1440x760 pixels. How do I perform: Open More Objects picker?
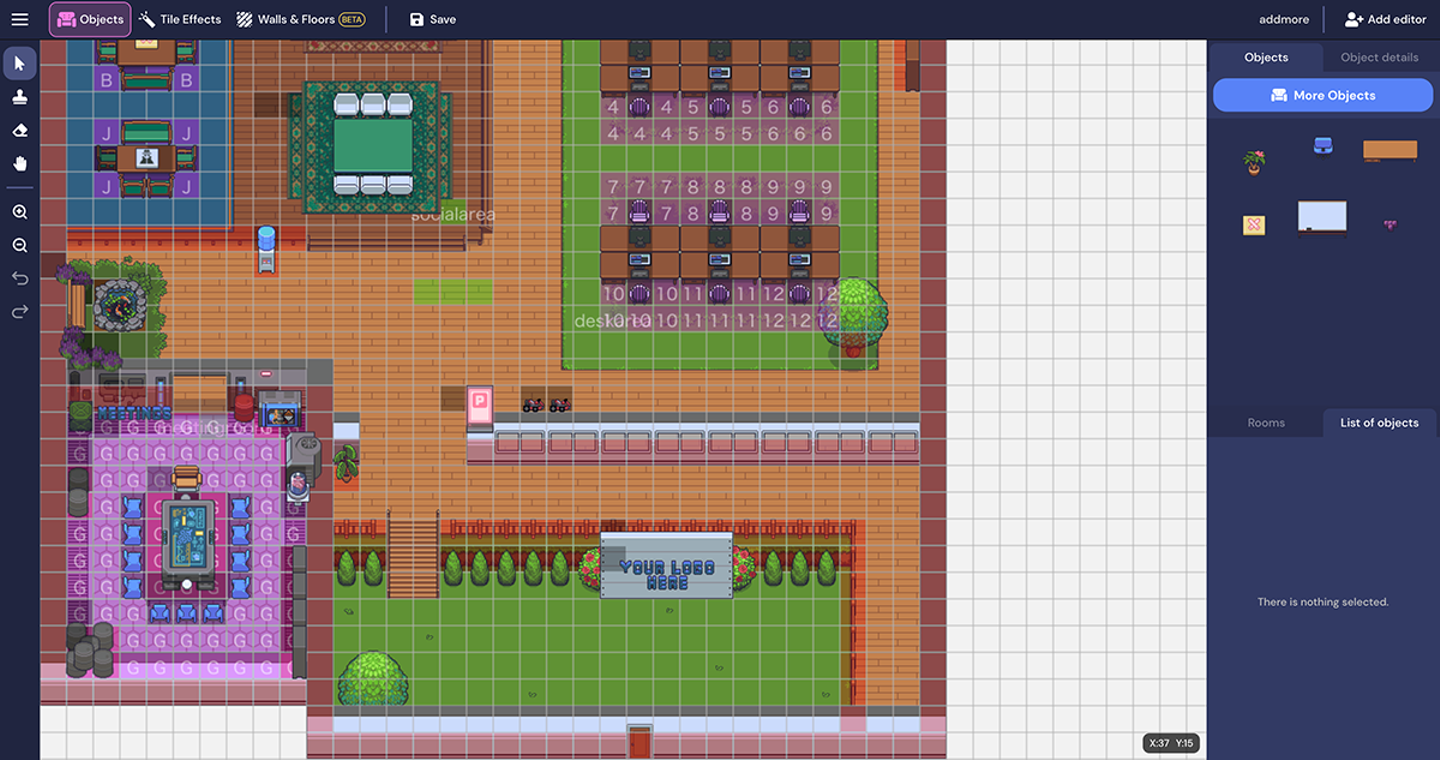(1323, 95)
